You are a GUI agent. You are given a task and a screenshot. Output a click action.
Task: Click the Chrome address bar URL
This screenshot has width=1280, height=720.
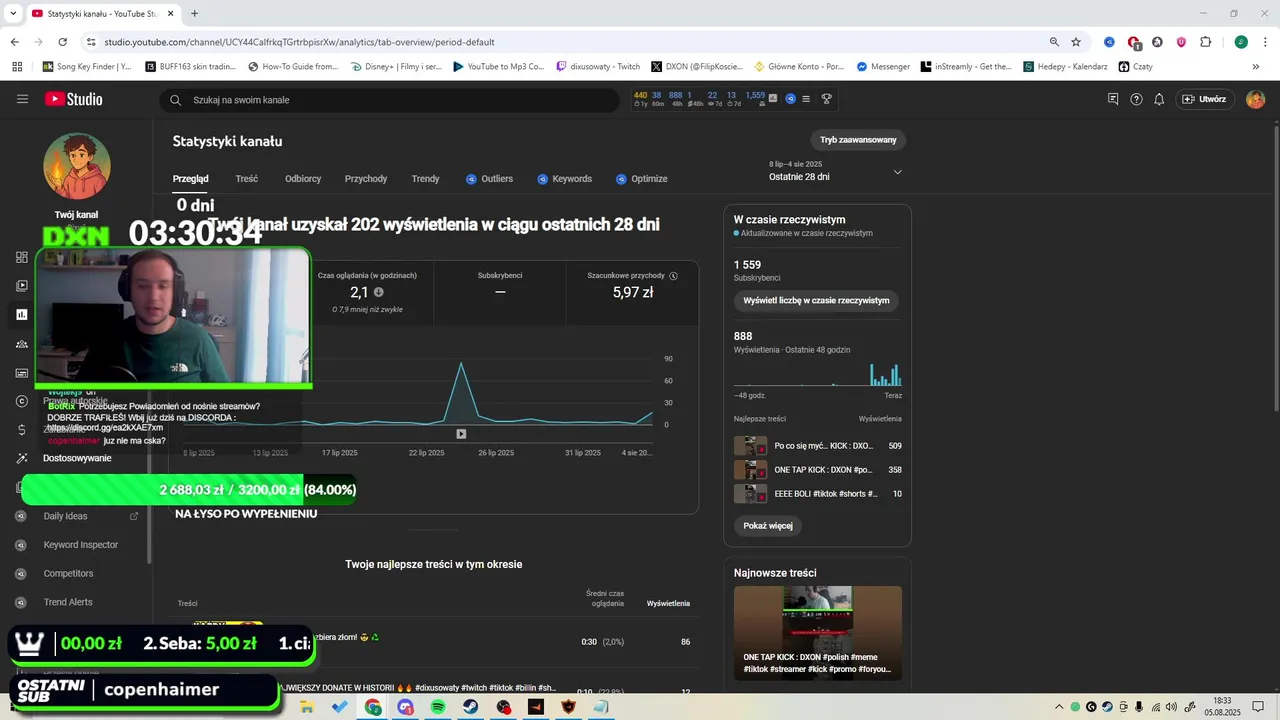pyautogui.click(x=300, y=42)
